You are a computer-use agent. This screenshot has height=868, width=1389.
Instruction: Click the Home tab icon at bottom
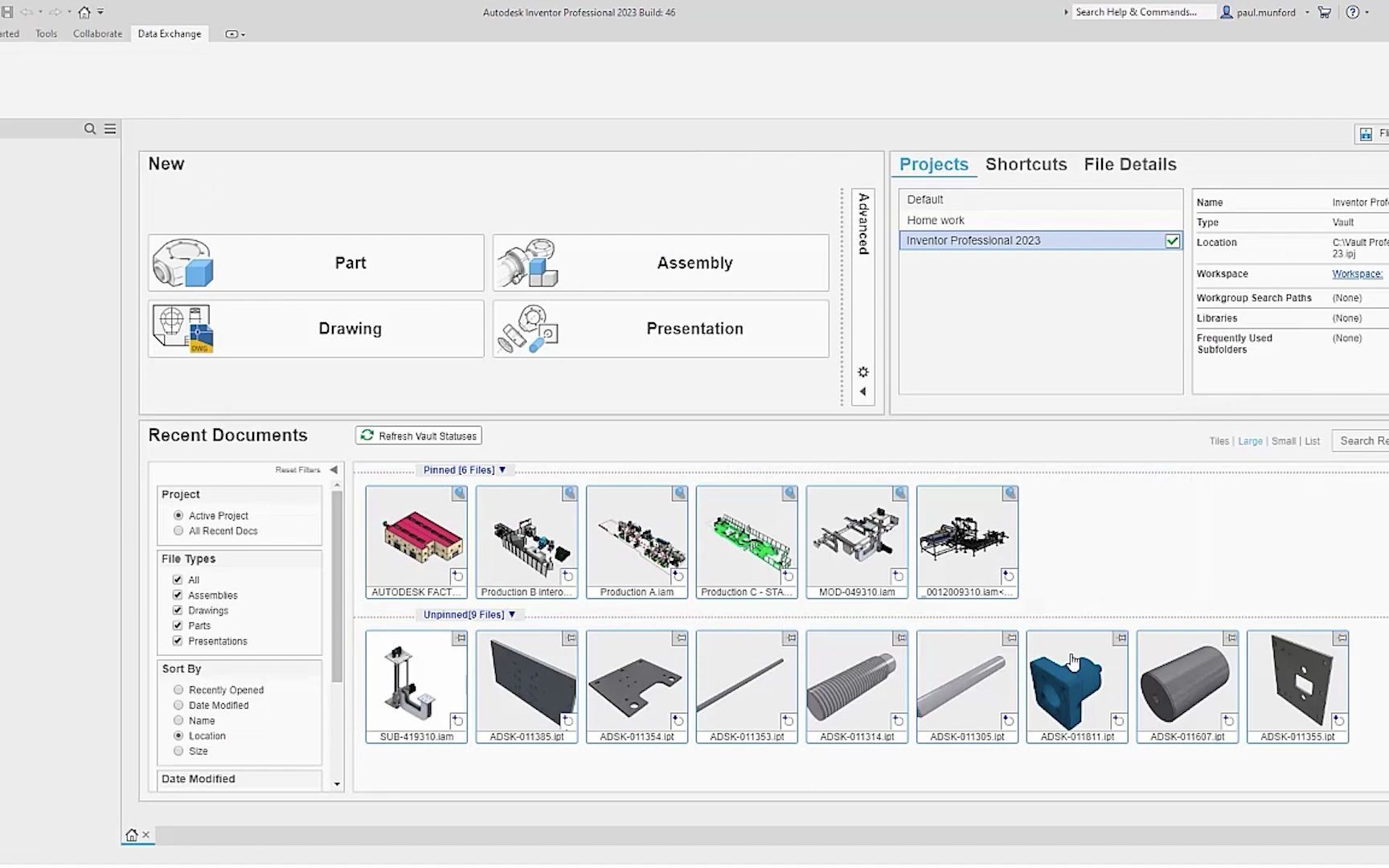point(132,834)
